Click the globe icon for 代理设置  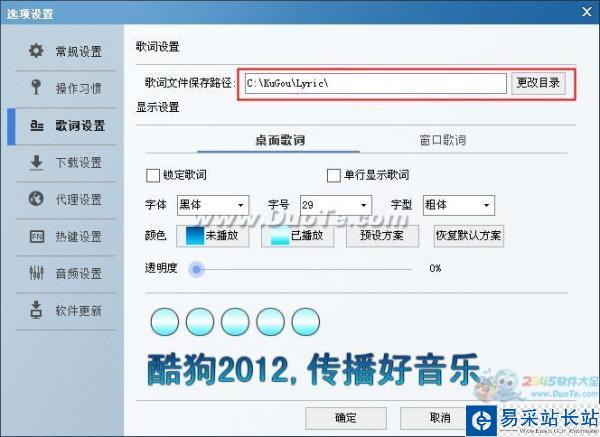coord(36,199)
